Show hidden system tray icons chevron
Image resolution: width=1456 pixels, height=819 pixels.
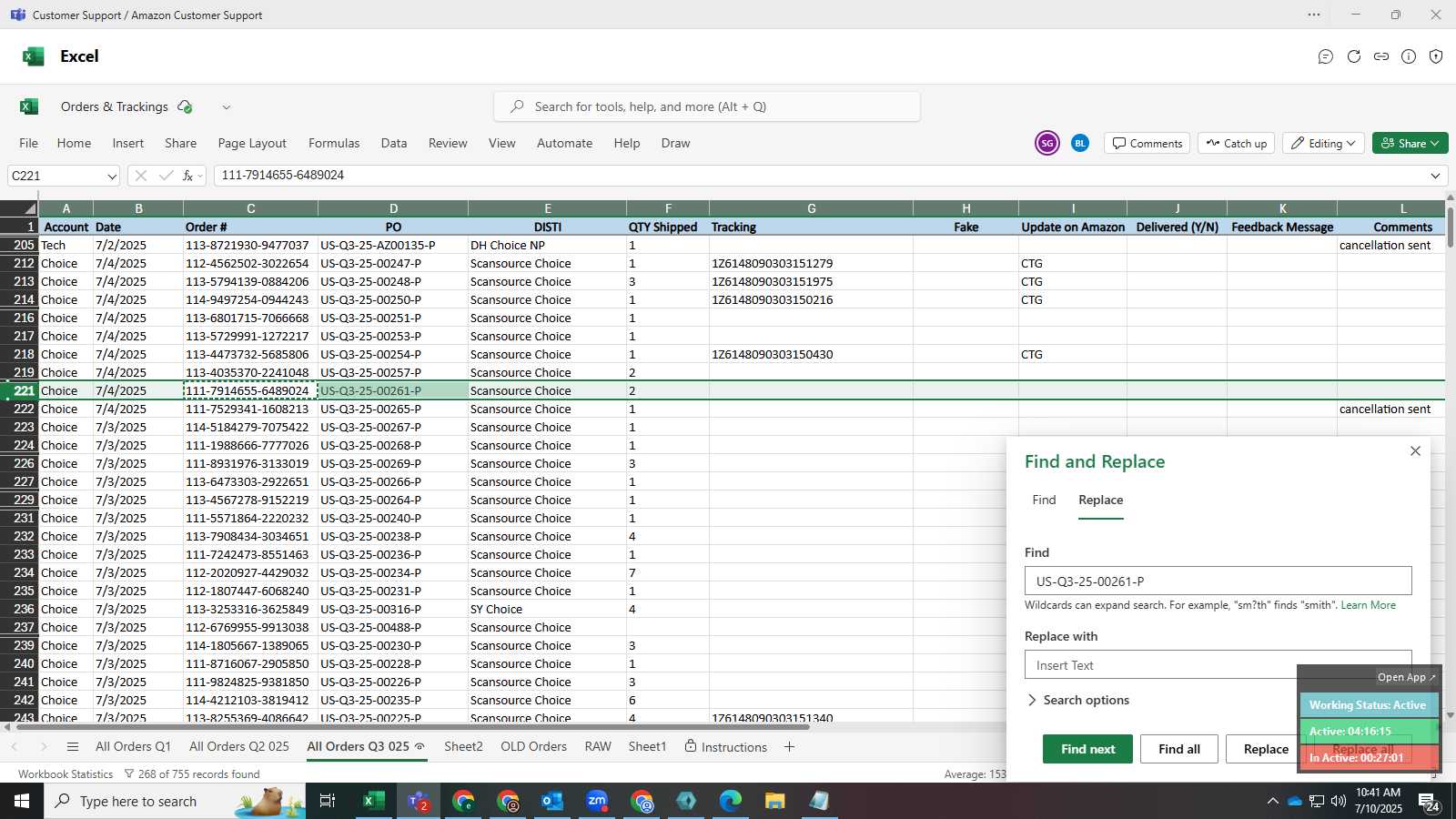click(x=1272, y=802)
